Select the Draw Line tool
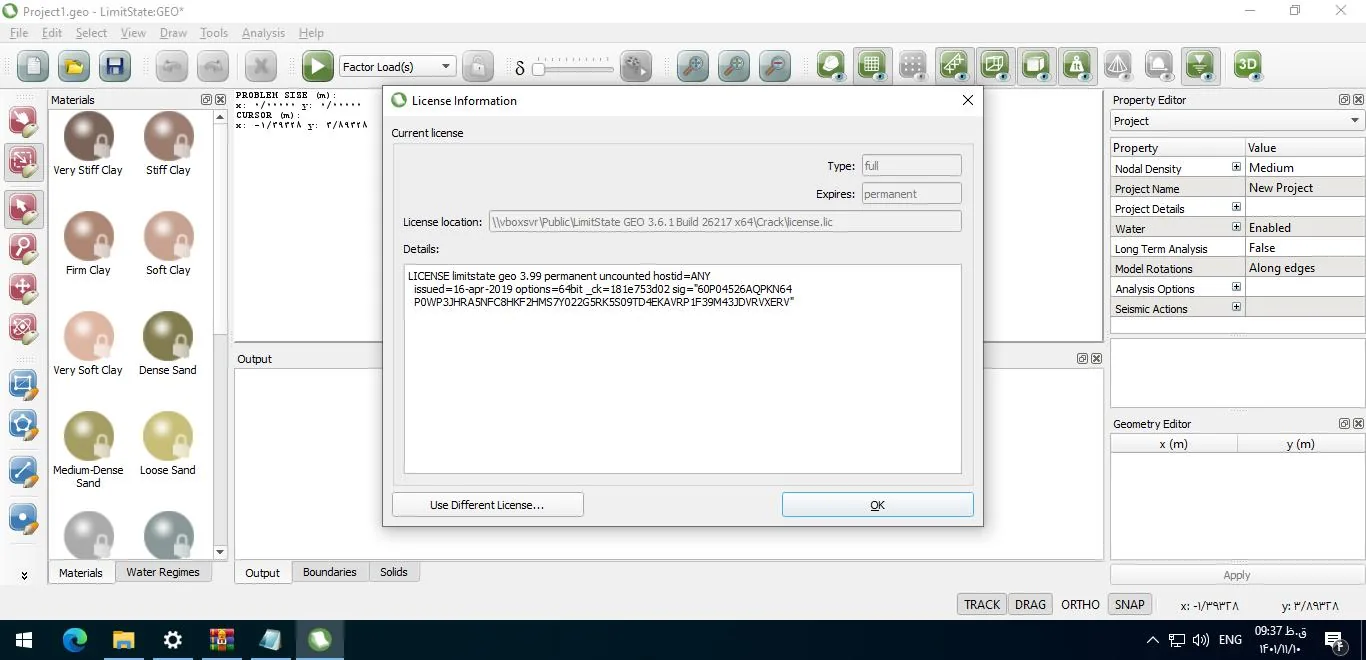This screenshot has width=1366, height=660. click(x=23, y=470)
